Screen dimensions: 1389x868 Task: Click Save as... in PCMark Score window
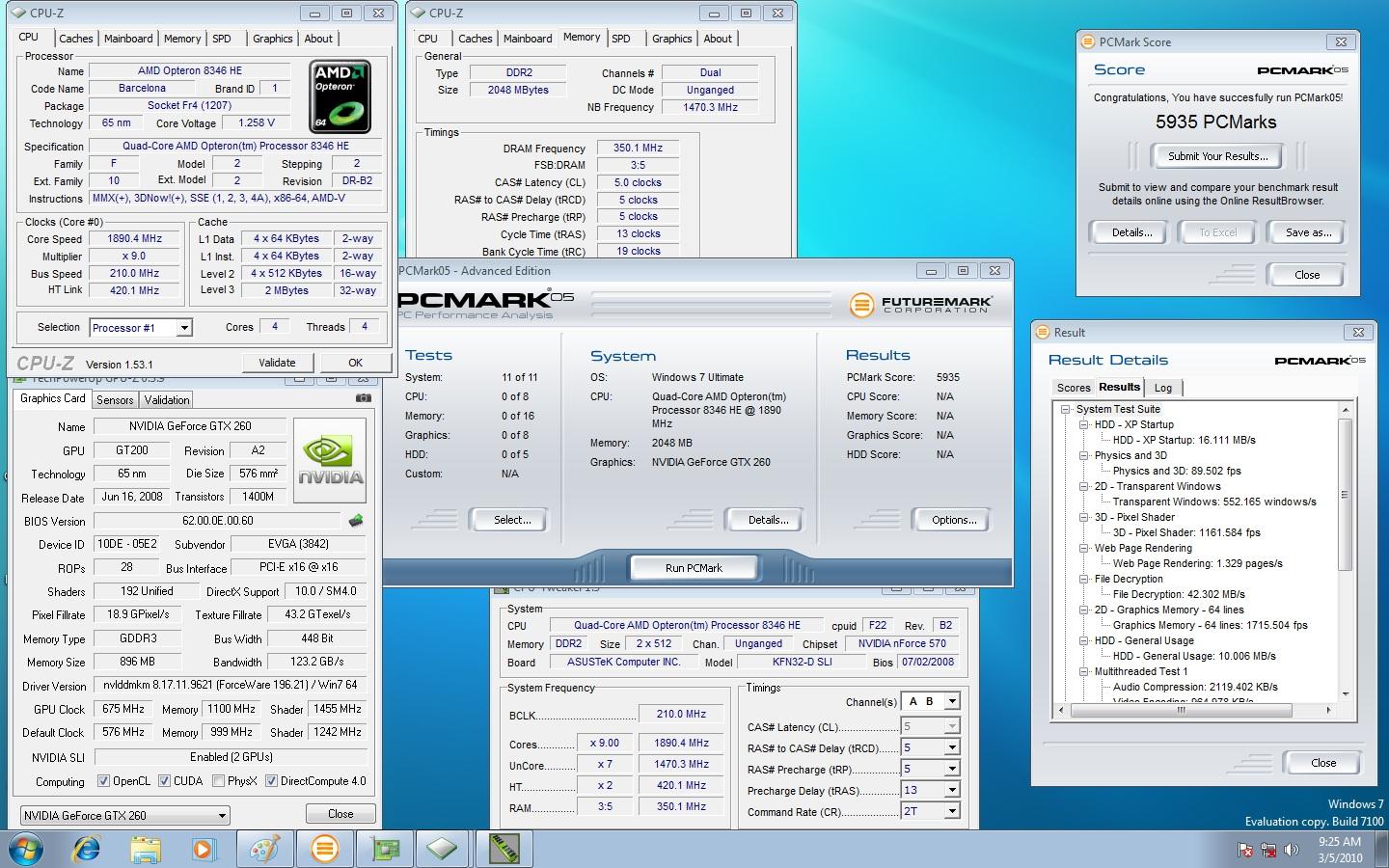pos(1308,232)
